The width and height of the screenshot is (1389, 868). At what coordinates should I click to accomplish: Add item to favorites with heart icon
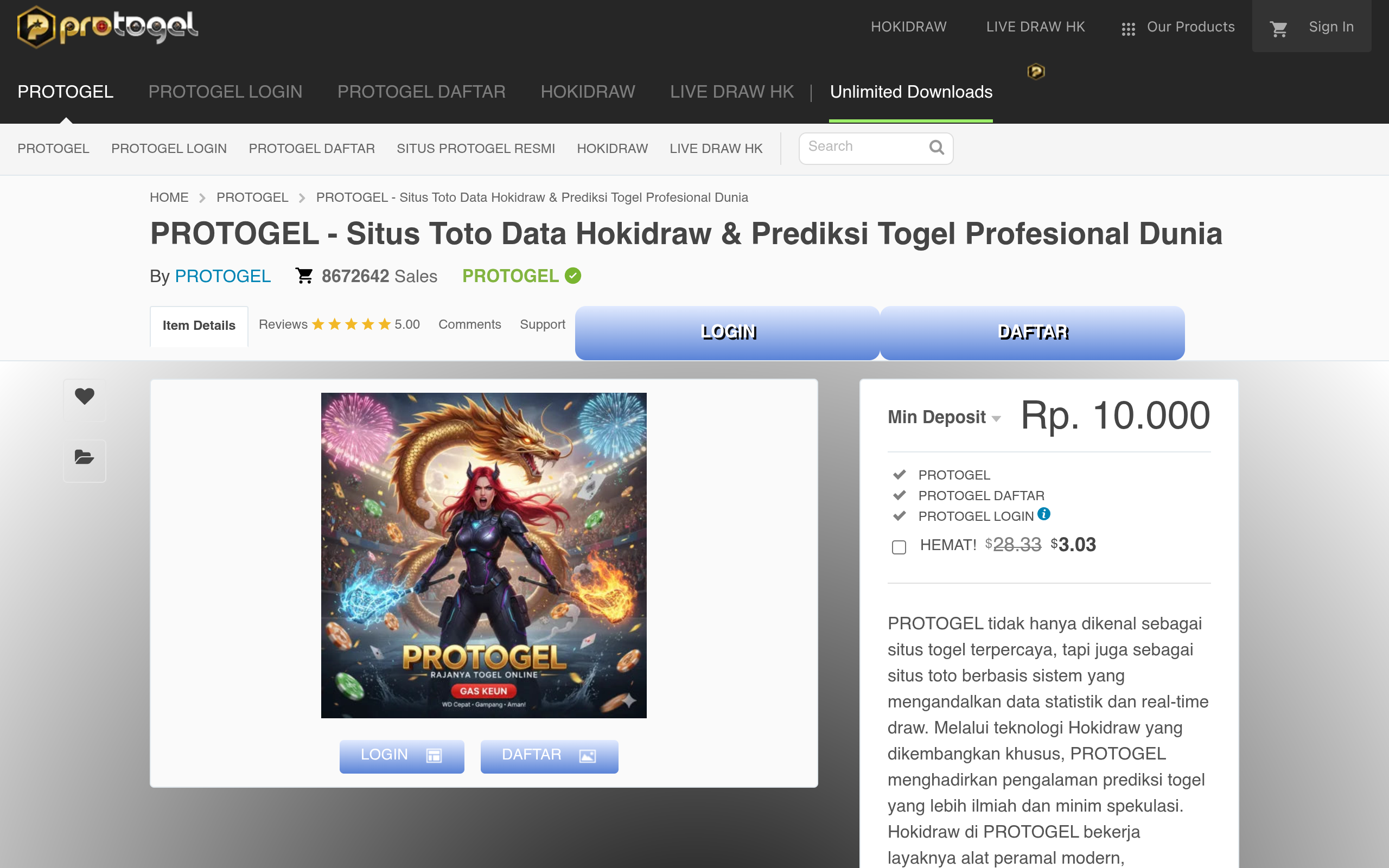click(85, 396)
